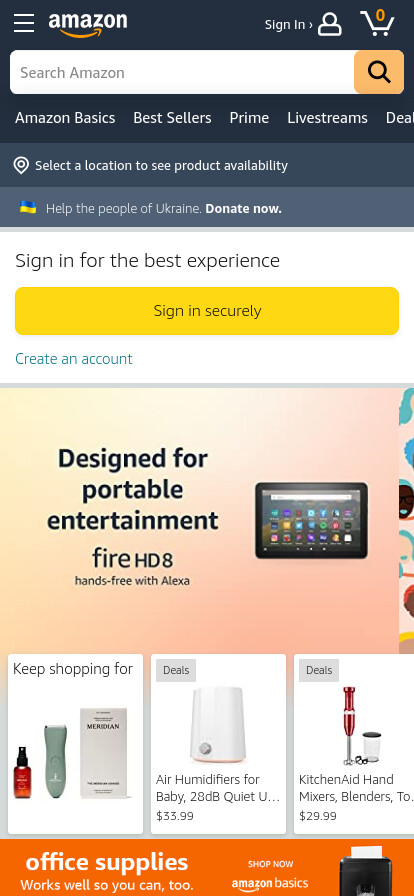The height and width of the screenshot is (896, 414).
Task: Open the shopping cart
Action: (377, 23)
